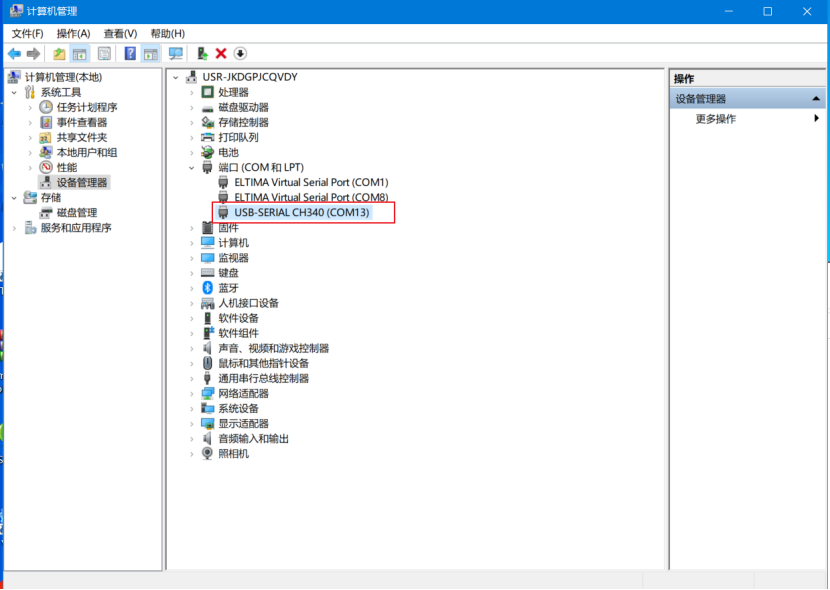This screenshot has width=830, height=590.
Task: Toggle the show/hide console tree toolbar button
Action: pos(80,53)
